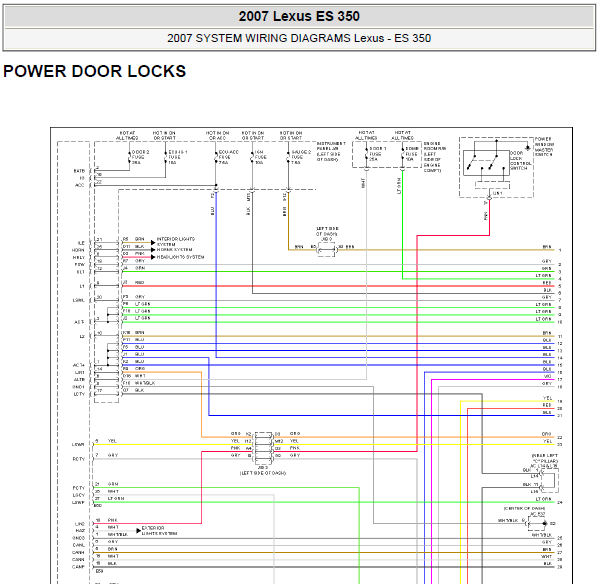601x584 pixels.
Task: Click the 'ILE' terminal label
Action: click(81, 243)
